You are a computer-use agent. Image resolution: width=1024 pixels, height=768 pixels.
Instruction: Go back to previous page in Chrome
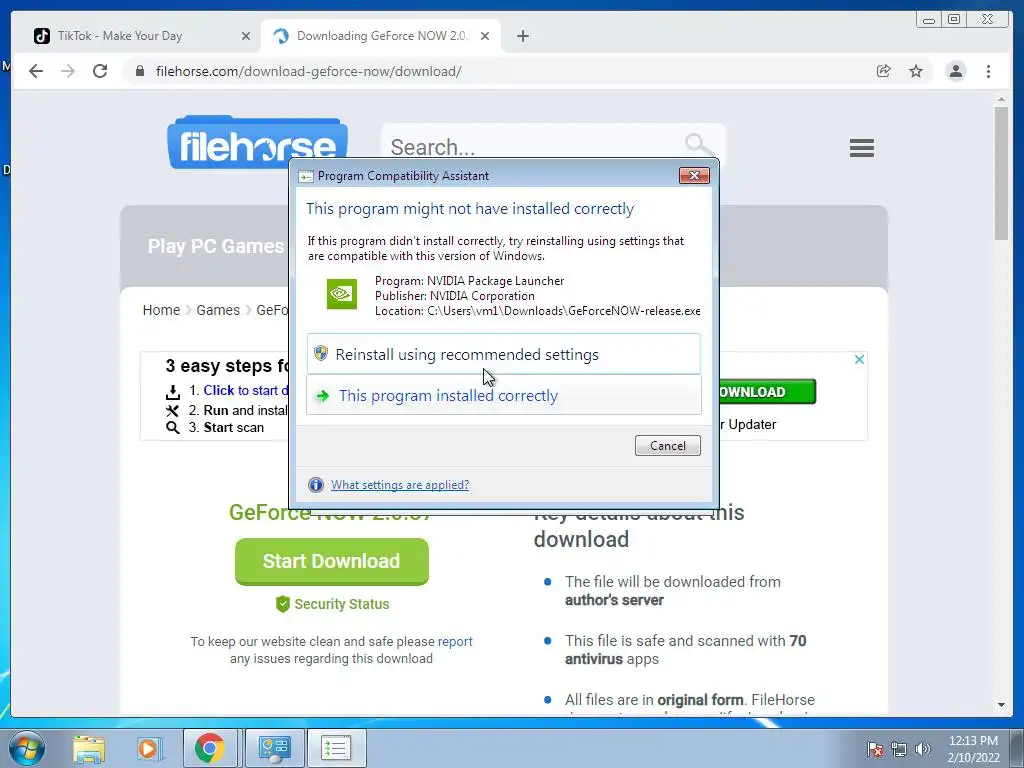coord(36,71)
